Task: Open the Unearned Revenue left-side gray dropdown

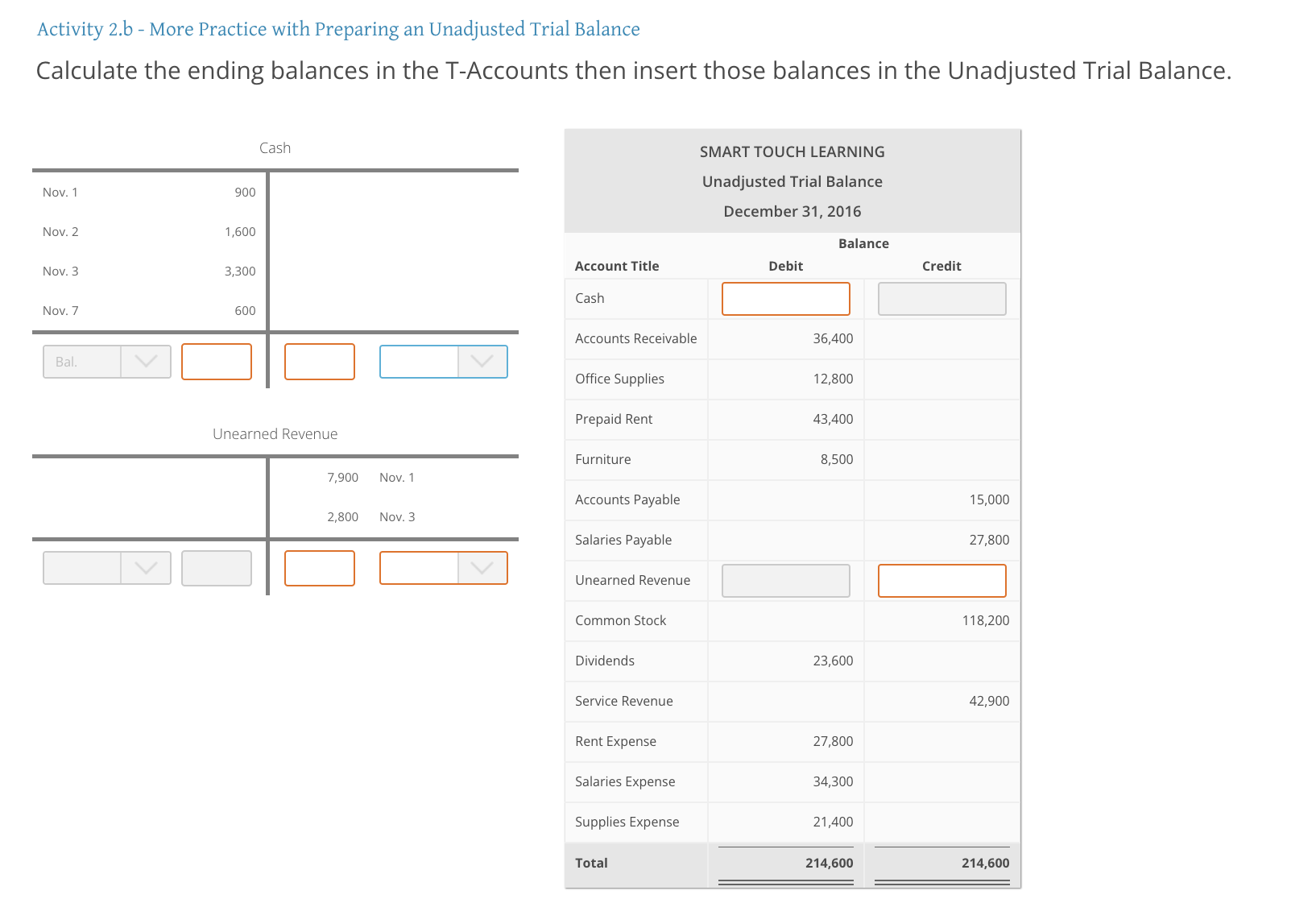Action: (107, 568)
